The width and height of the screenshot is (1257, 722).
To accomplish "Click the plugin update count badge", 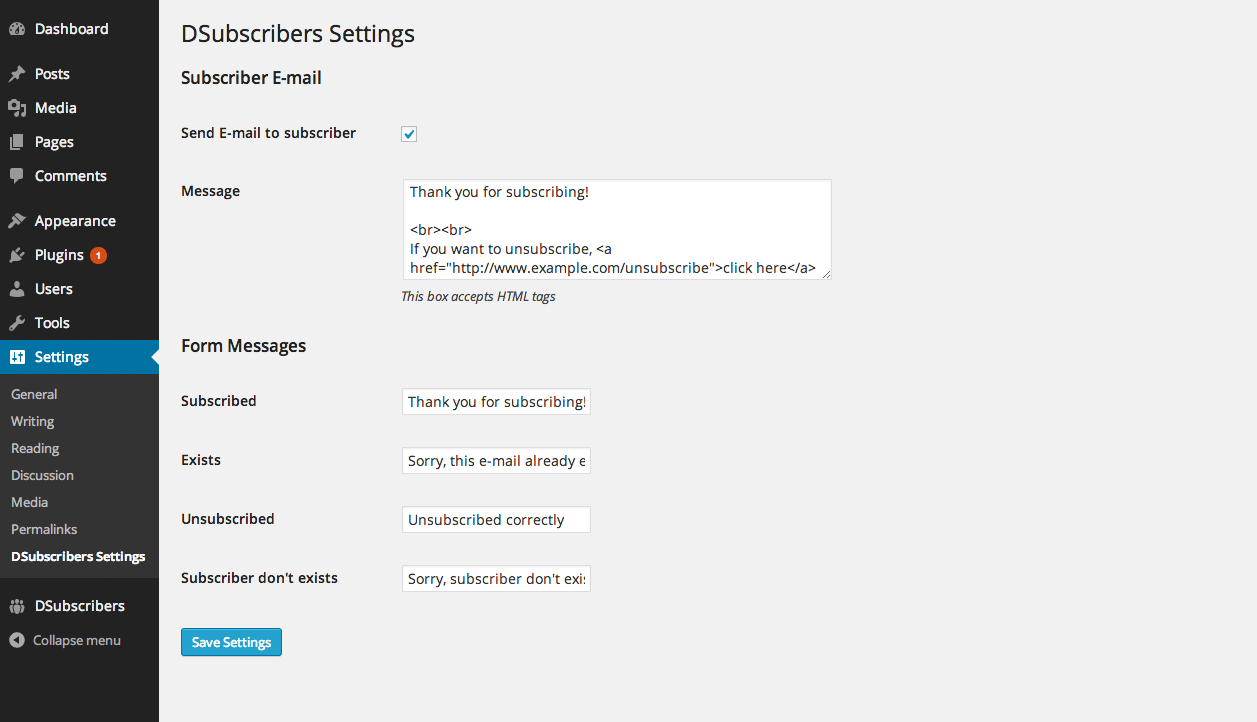I will (x=98, y=255).
